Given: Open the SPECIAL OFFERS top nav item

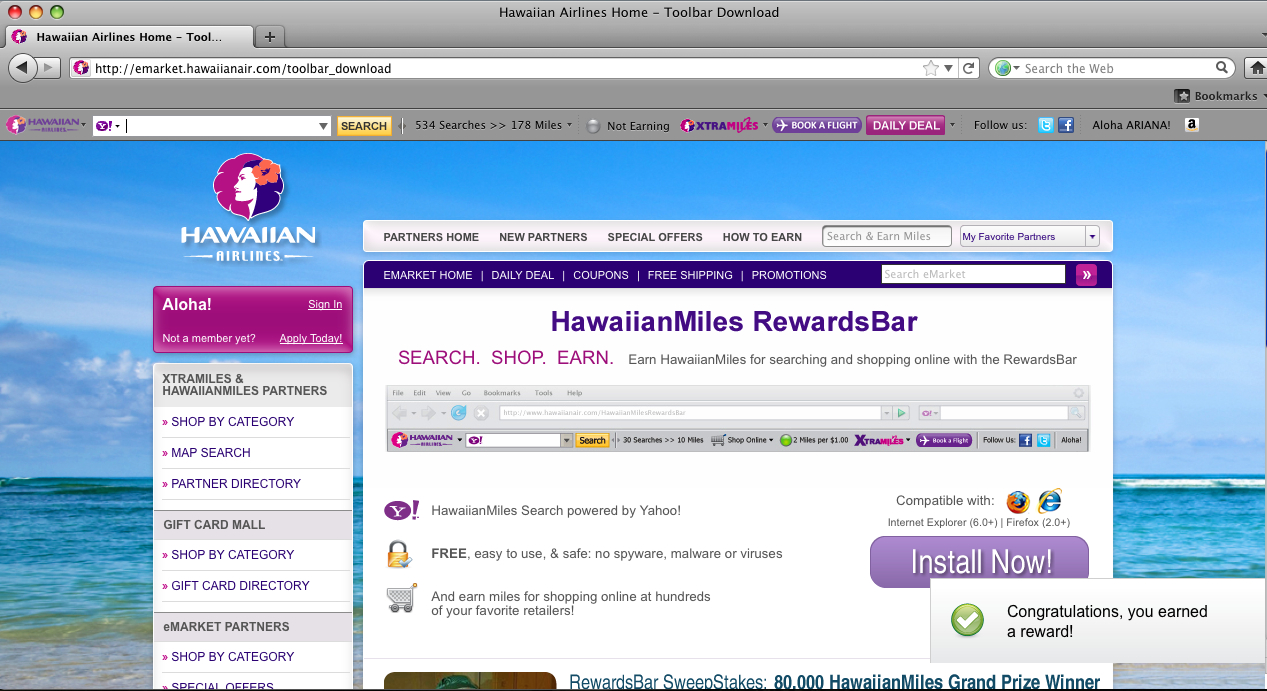Looking at the screenshot, I should [x=655, y=237].
